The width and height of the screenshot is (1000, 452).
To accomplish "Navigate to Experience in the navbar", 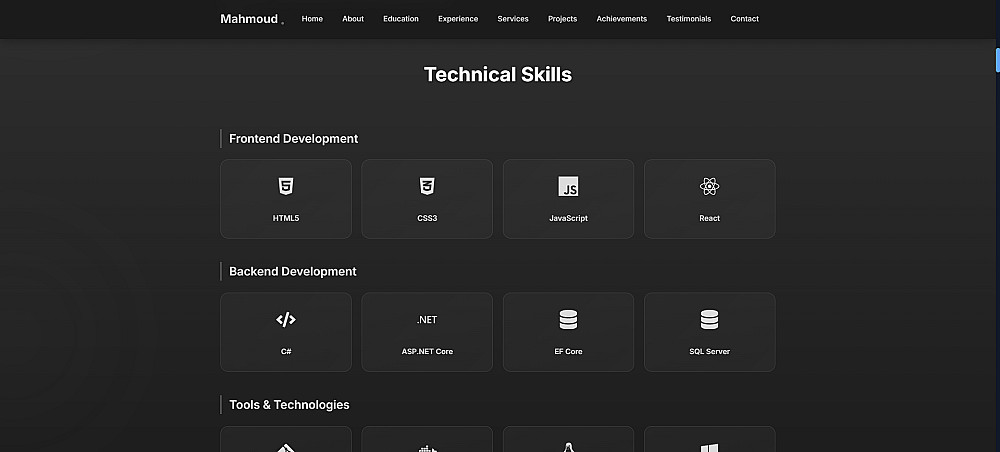I will coord(458,19).
